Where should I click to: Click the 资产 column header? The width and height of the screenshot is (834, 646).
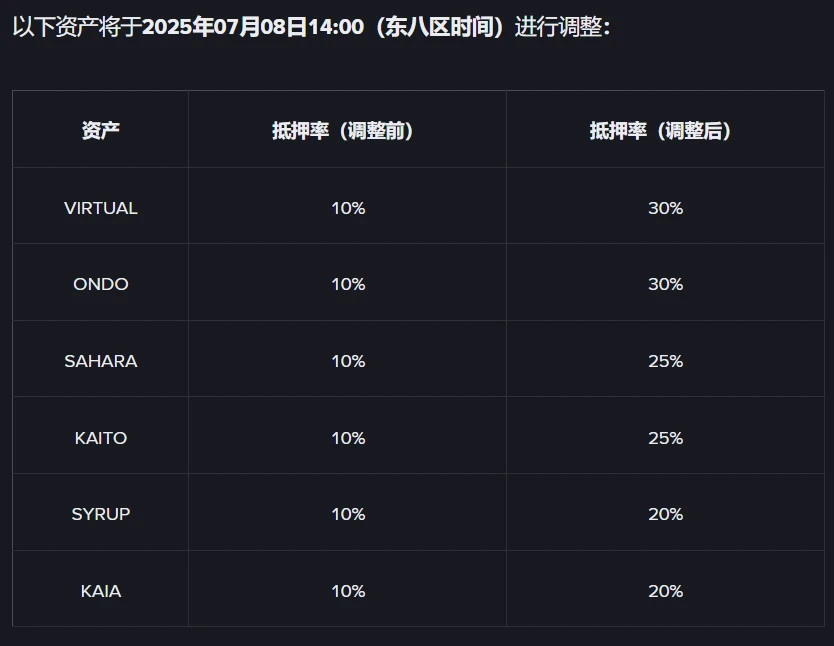pyautogui.click(x=101, y=131)
